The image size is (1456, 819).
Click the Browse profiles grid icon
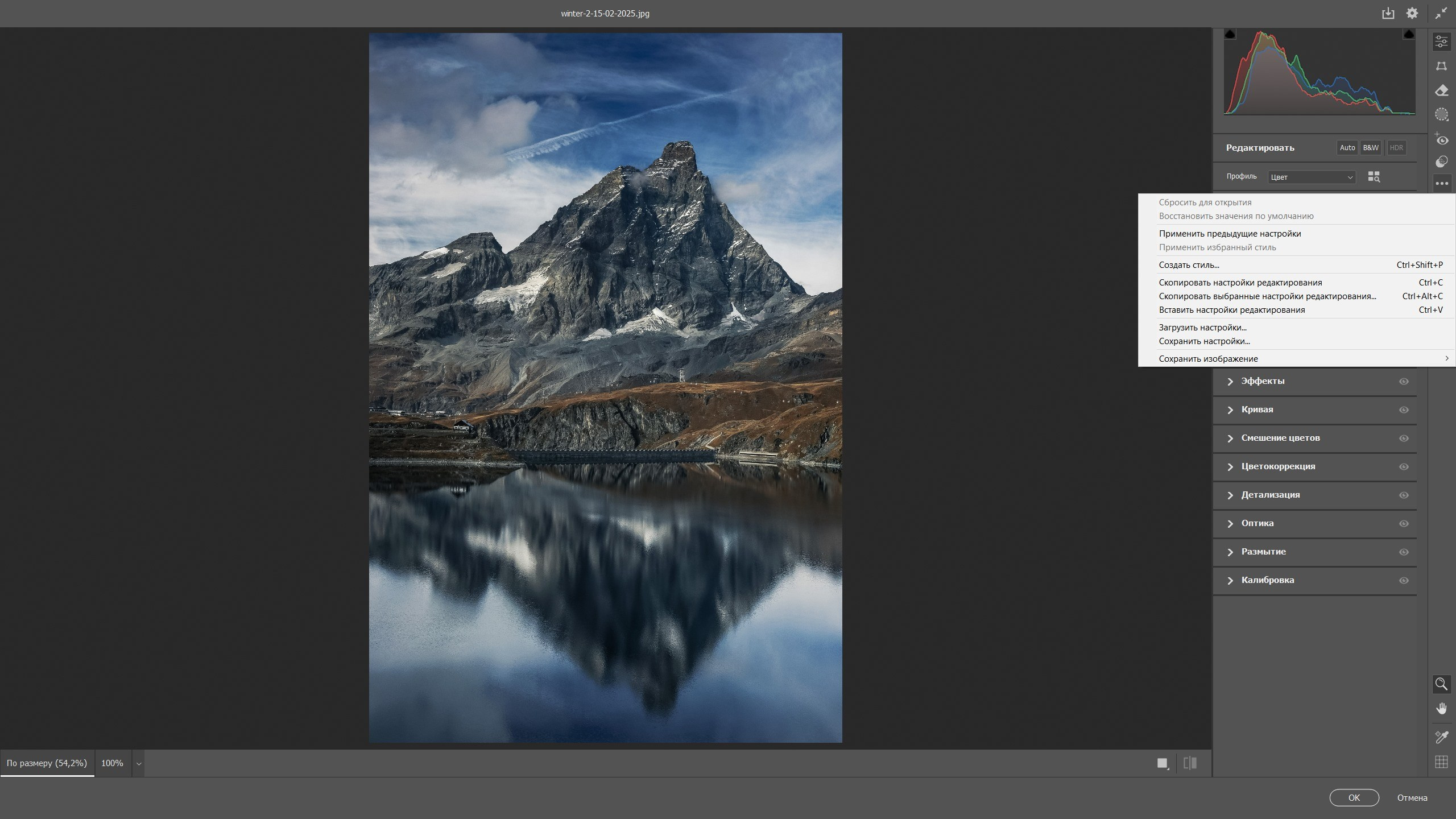[1374, 177]
